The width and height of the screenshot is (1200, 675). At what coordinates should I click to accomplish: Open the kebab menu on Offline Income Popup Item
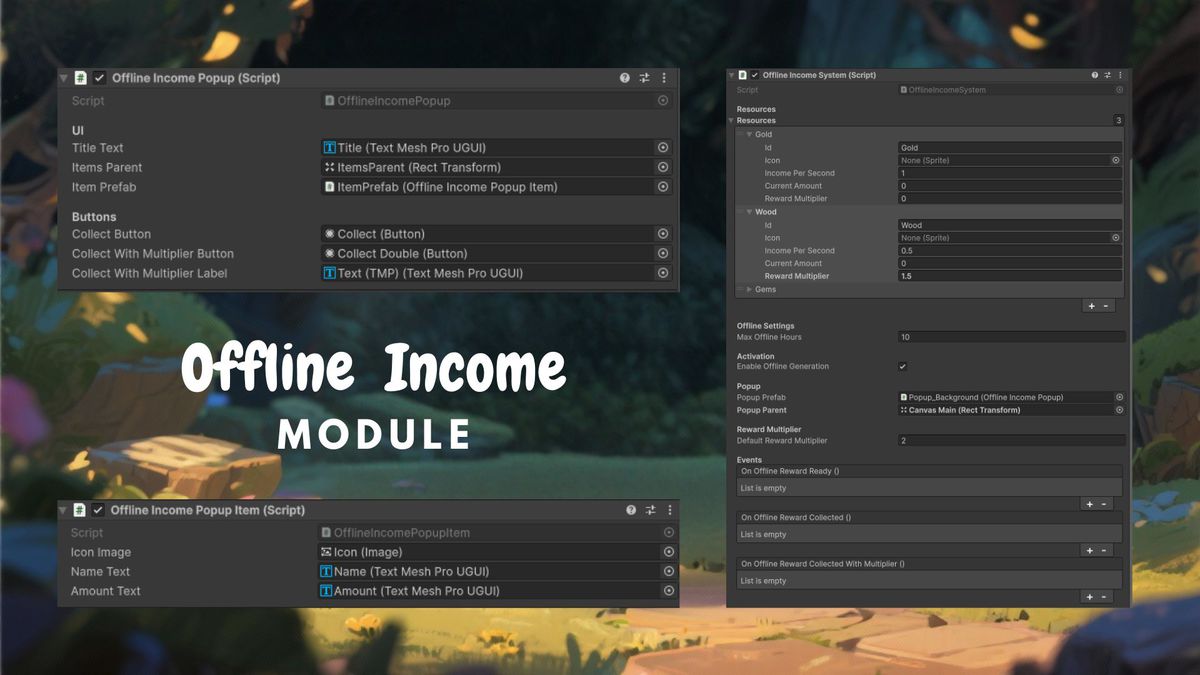pyautogui.click(x=670, y=509)
